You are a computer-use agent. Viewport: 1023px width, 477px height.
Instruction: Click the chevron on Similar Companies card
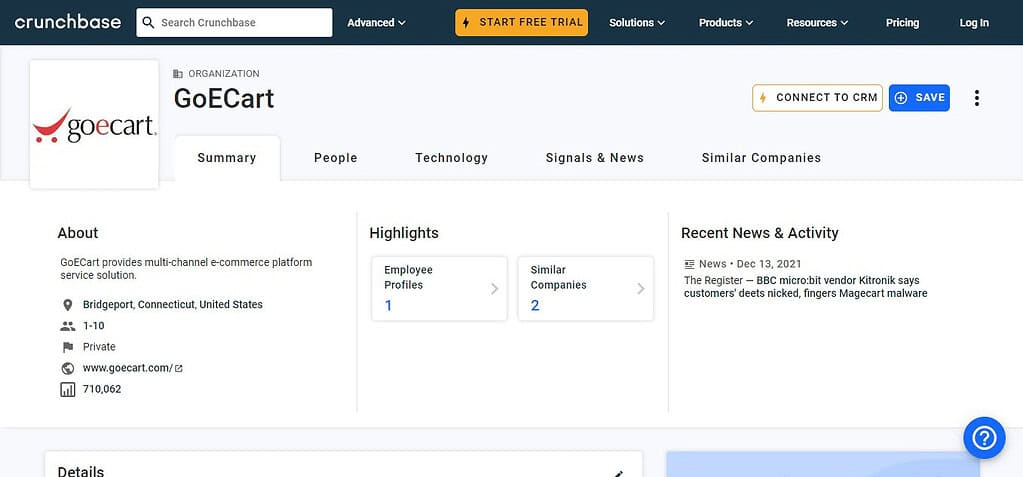(641, 288)
